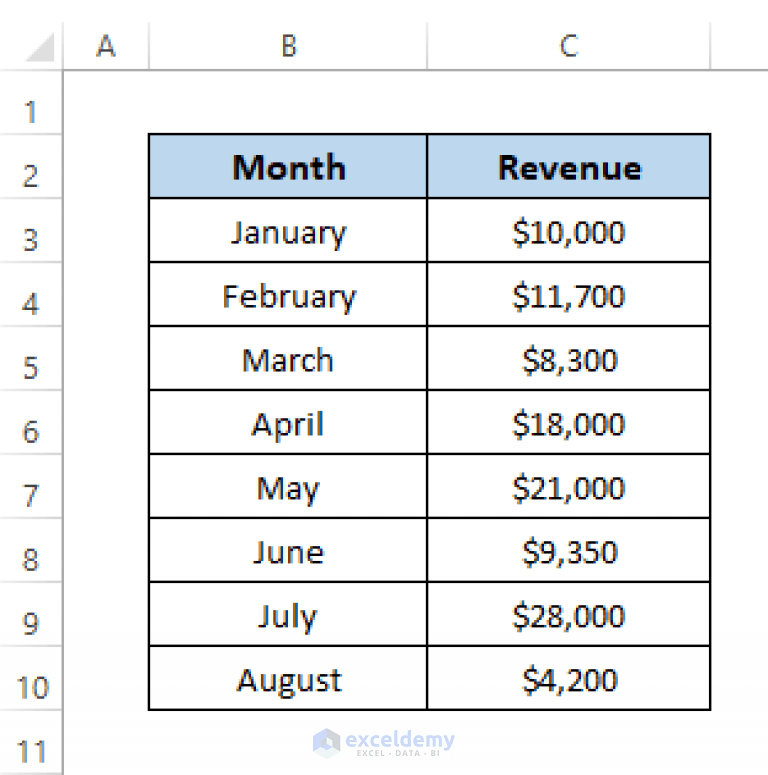
Task: Select column C header
Action: 569,46
